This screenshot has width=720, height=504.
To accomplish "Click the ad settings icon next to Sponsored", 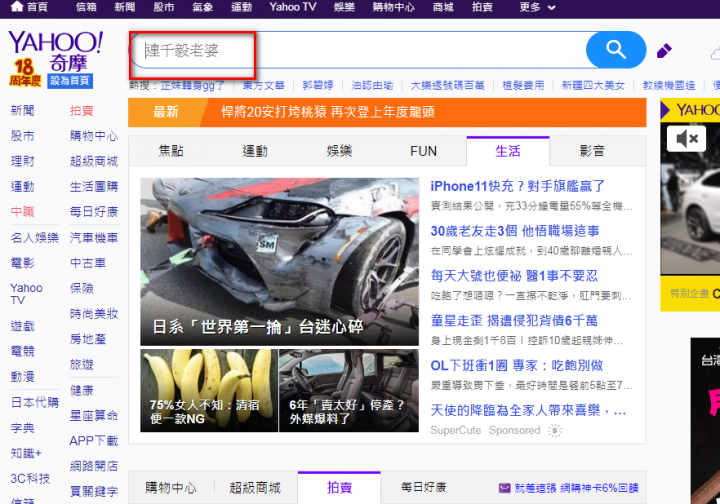I will pos(555,431).
